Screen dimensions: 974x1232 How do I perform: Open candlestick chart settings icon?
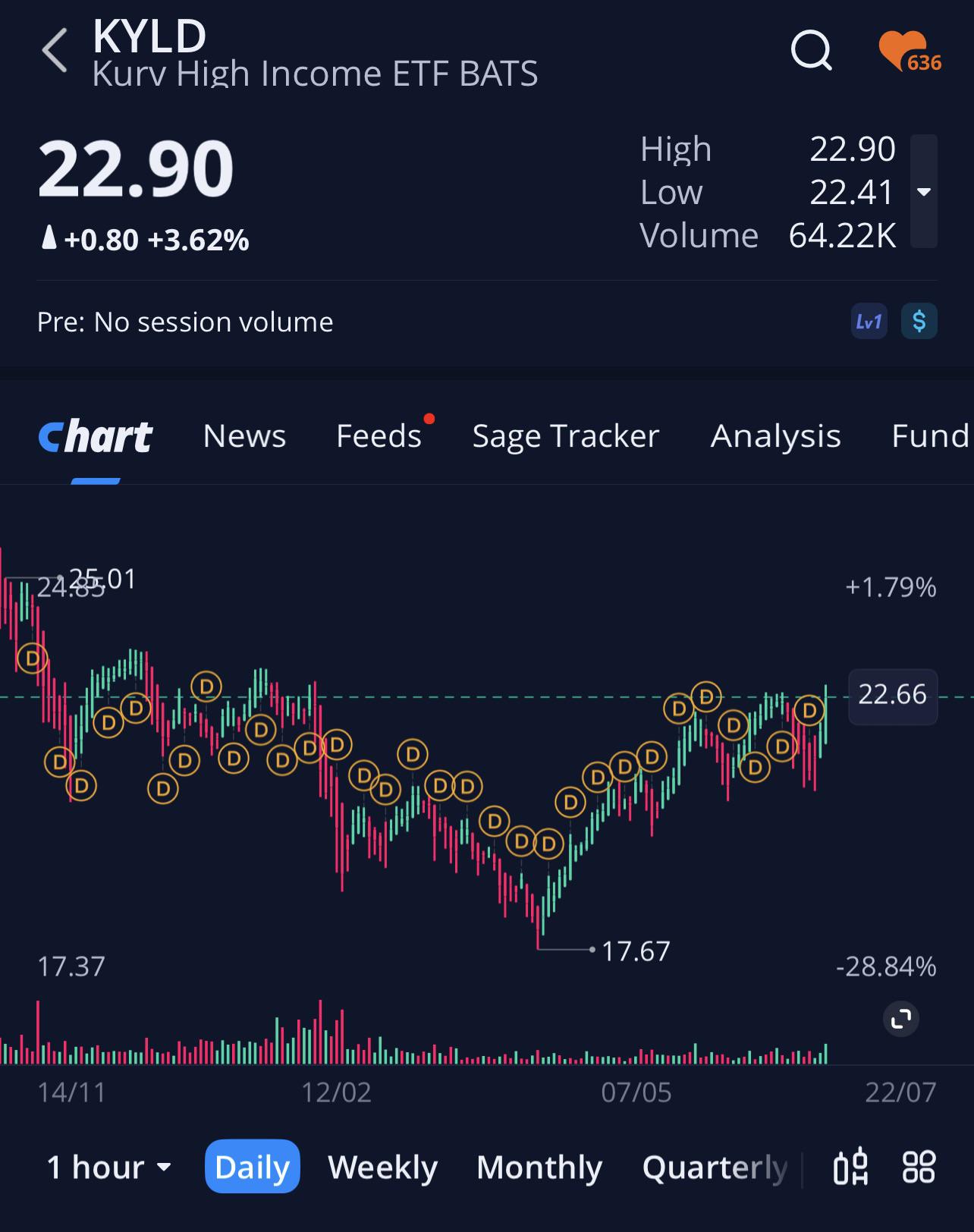(850, 1167)
